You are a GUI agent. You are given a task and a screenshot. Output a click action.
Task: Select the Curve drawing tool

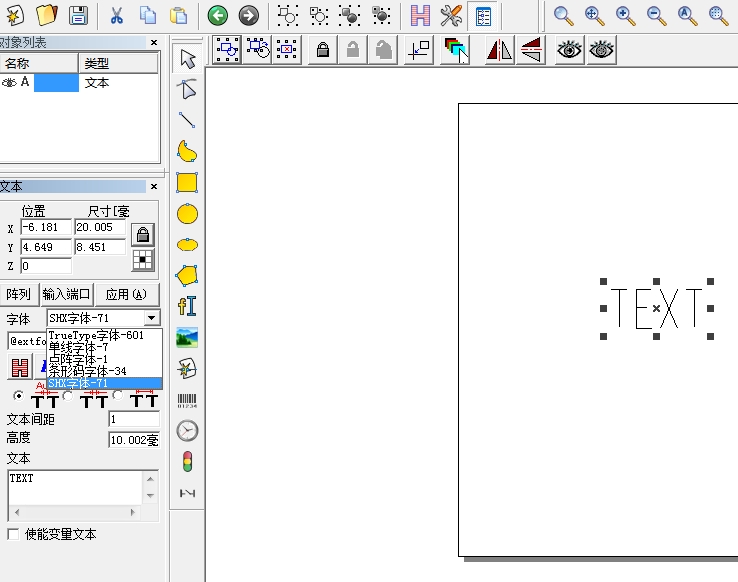(x=187, y=151)
